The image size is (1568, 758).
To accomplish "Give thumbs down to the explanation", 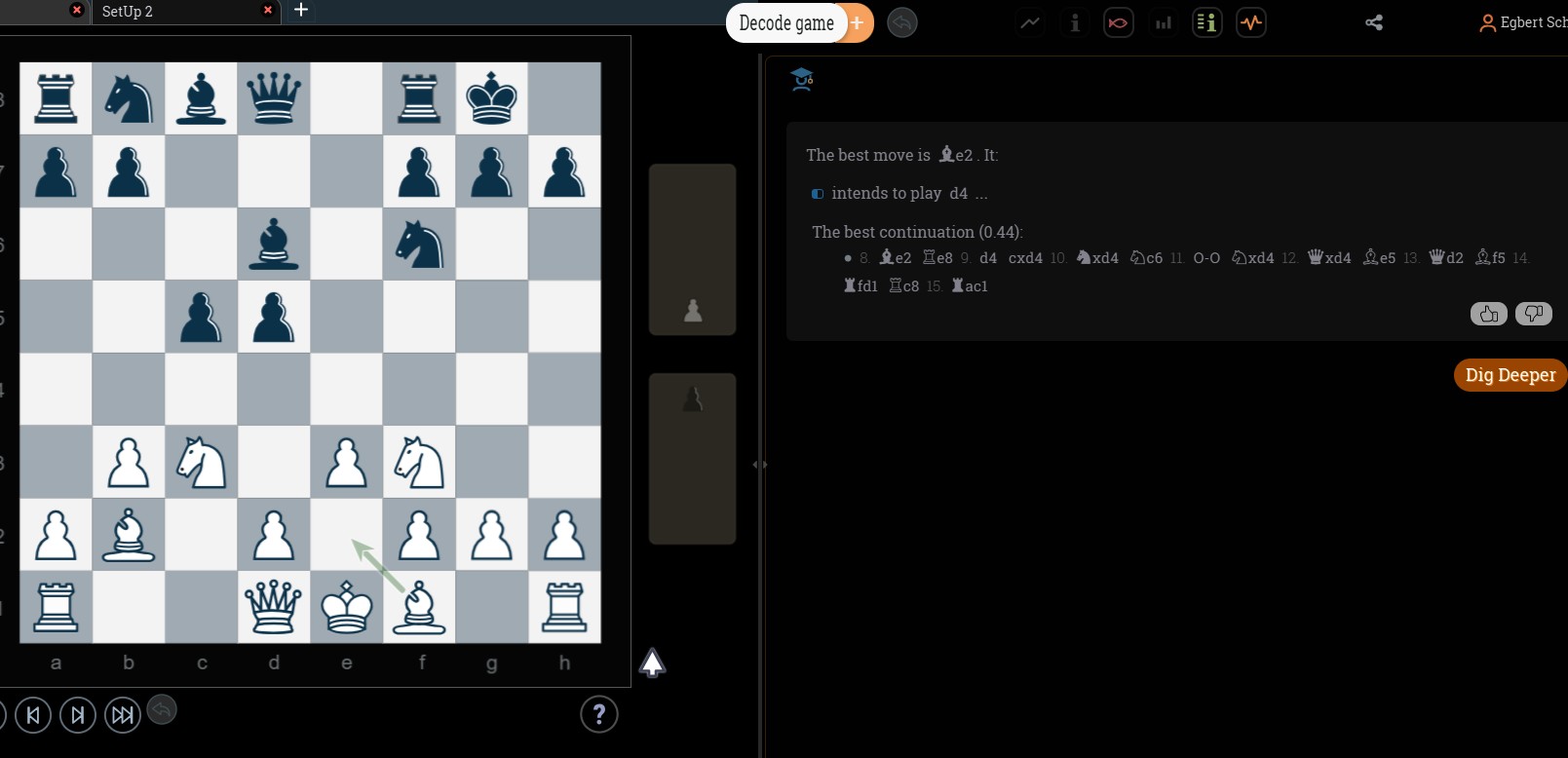I will (1534, 314).
